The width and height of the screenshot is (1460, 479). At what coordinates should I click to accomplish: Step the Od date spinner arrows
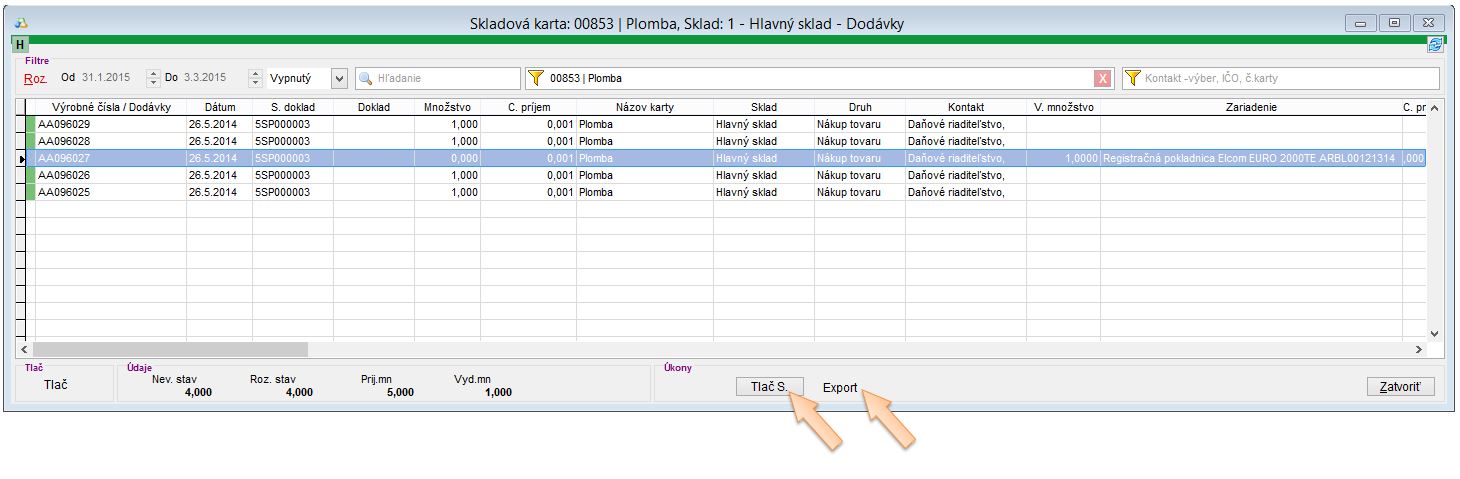click(x=153, y=78)
